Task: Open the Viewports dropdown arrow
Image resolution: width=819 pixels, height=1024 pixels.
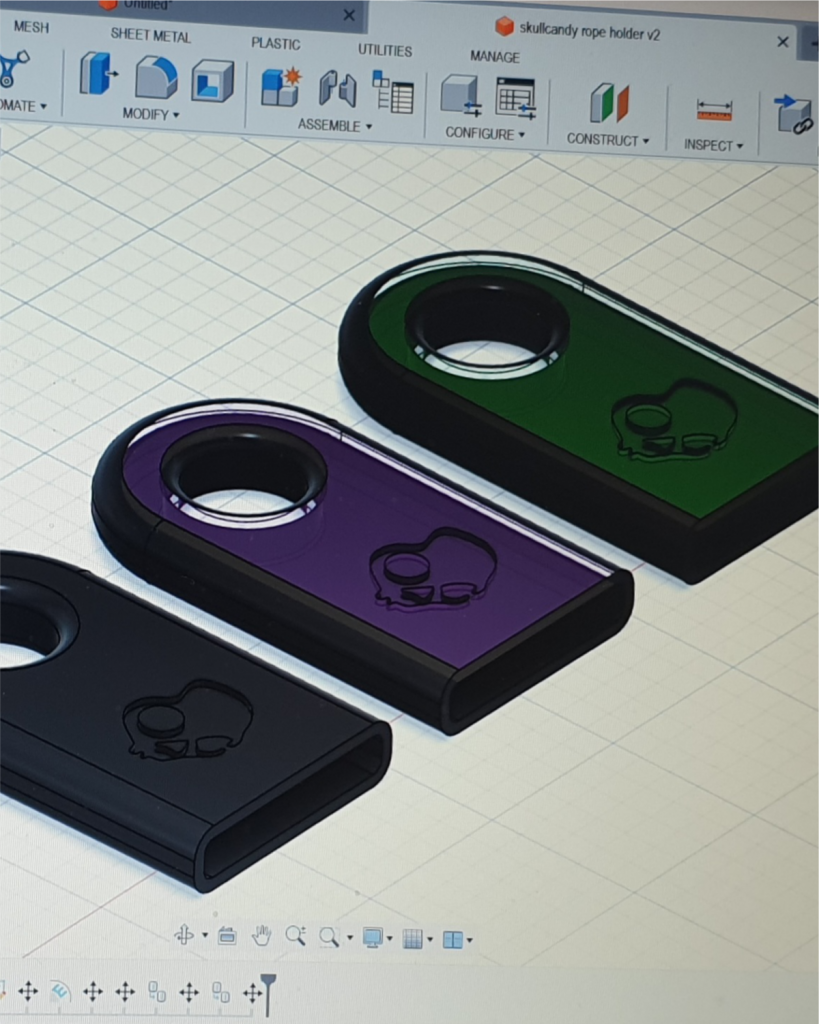Action: coord(470,940)
